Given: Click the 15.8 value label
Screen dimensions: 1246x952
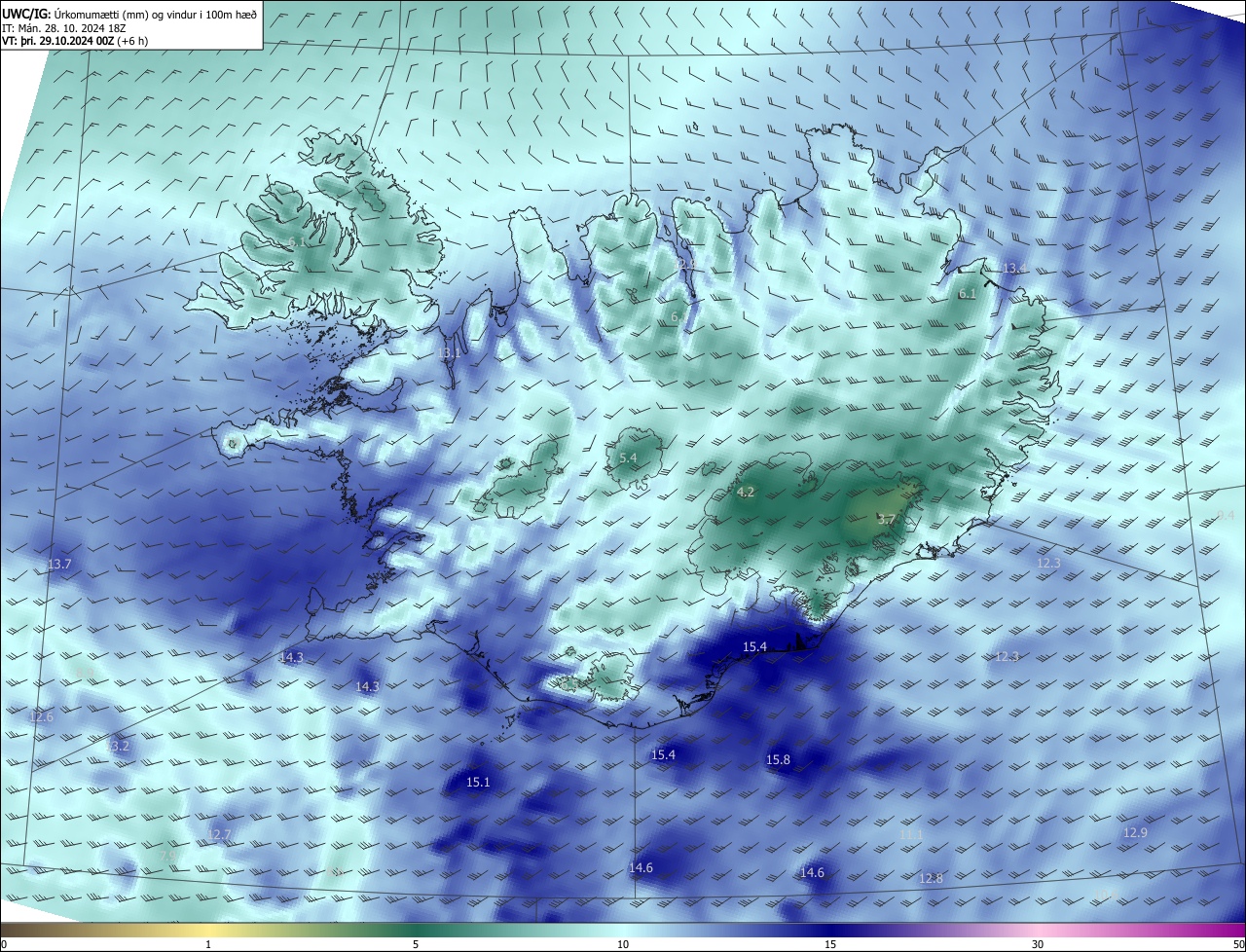Looking at the screenshot, I should [x=778, y=759].
